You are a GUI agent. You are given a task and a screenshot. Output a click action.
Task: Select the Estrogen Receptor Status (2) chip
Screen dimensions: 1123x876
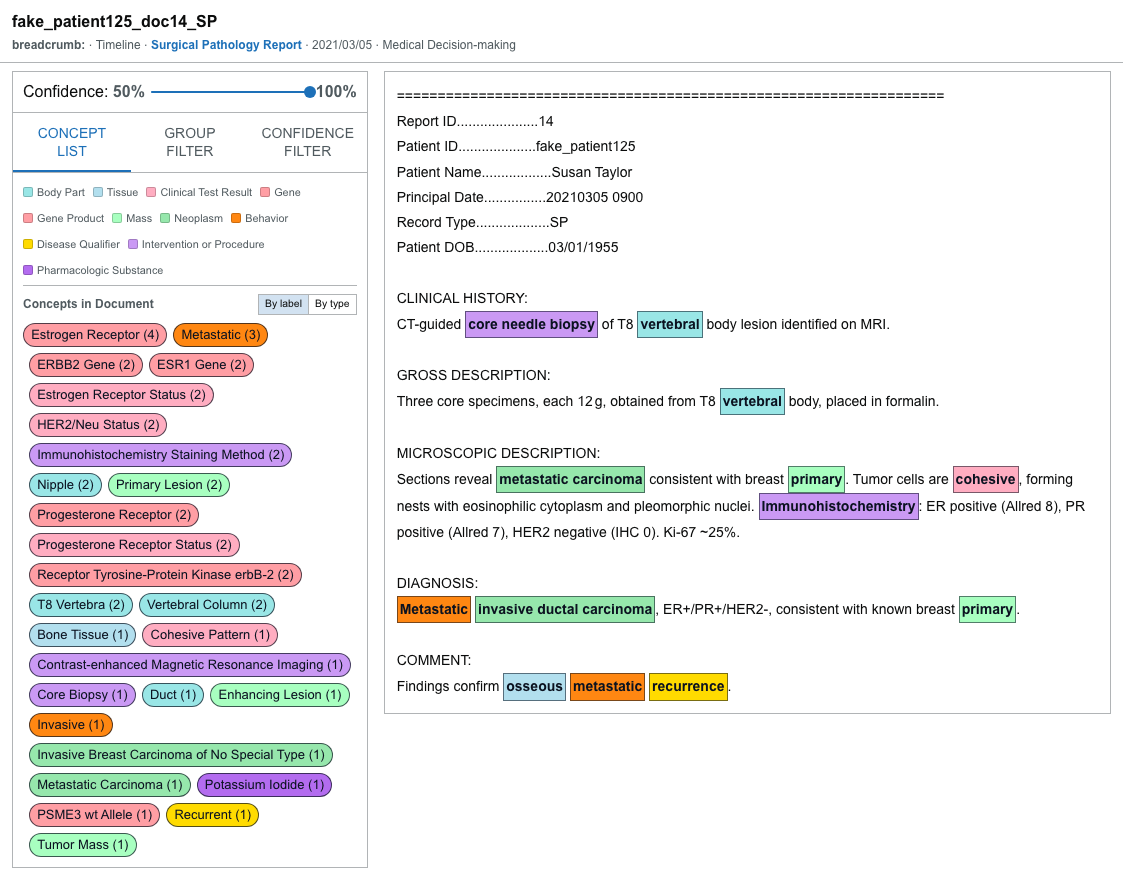[121, 395]
